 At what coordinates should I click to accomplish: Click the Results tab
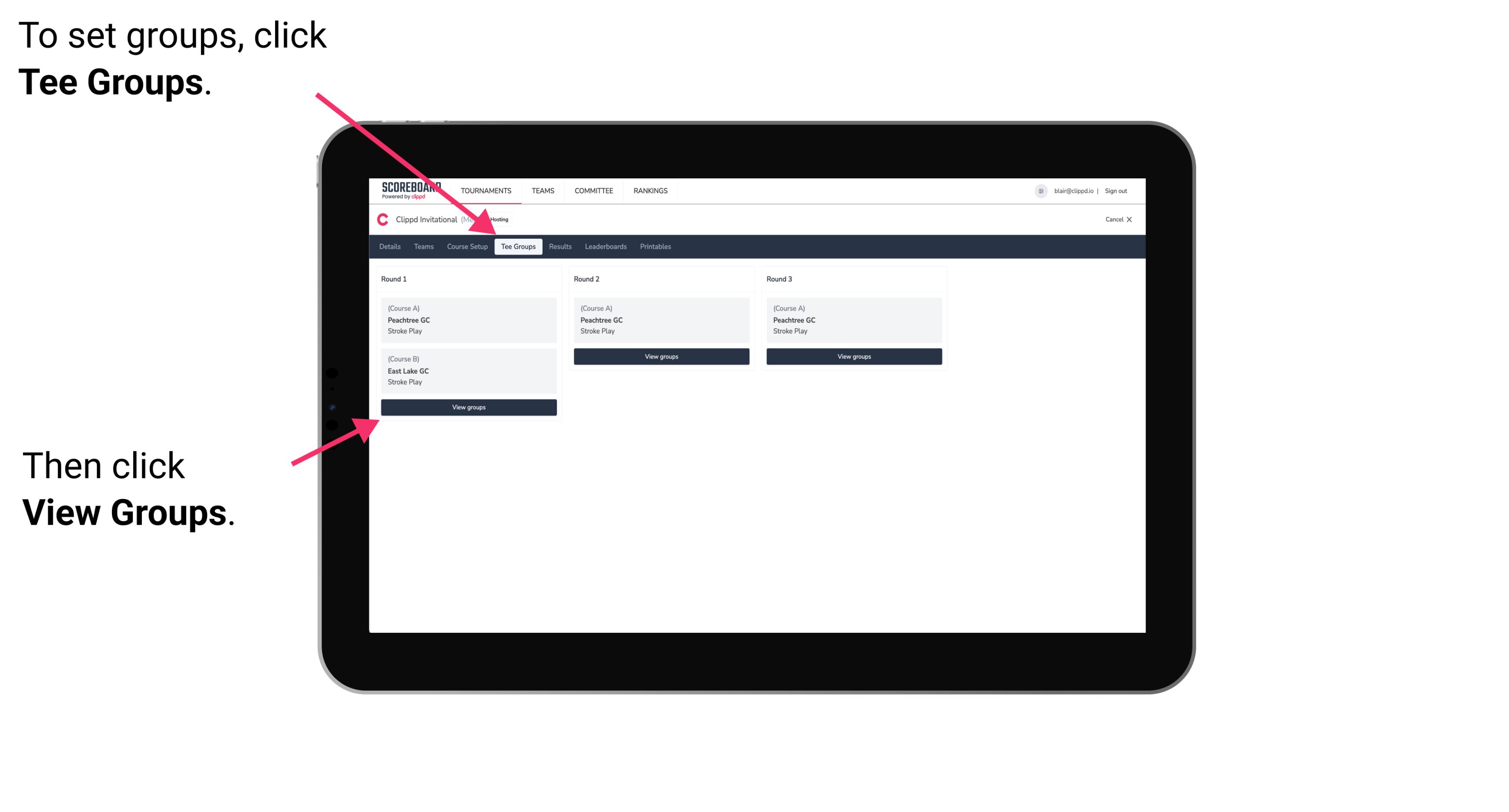click(x=559, y=246)
